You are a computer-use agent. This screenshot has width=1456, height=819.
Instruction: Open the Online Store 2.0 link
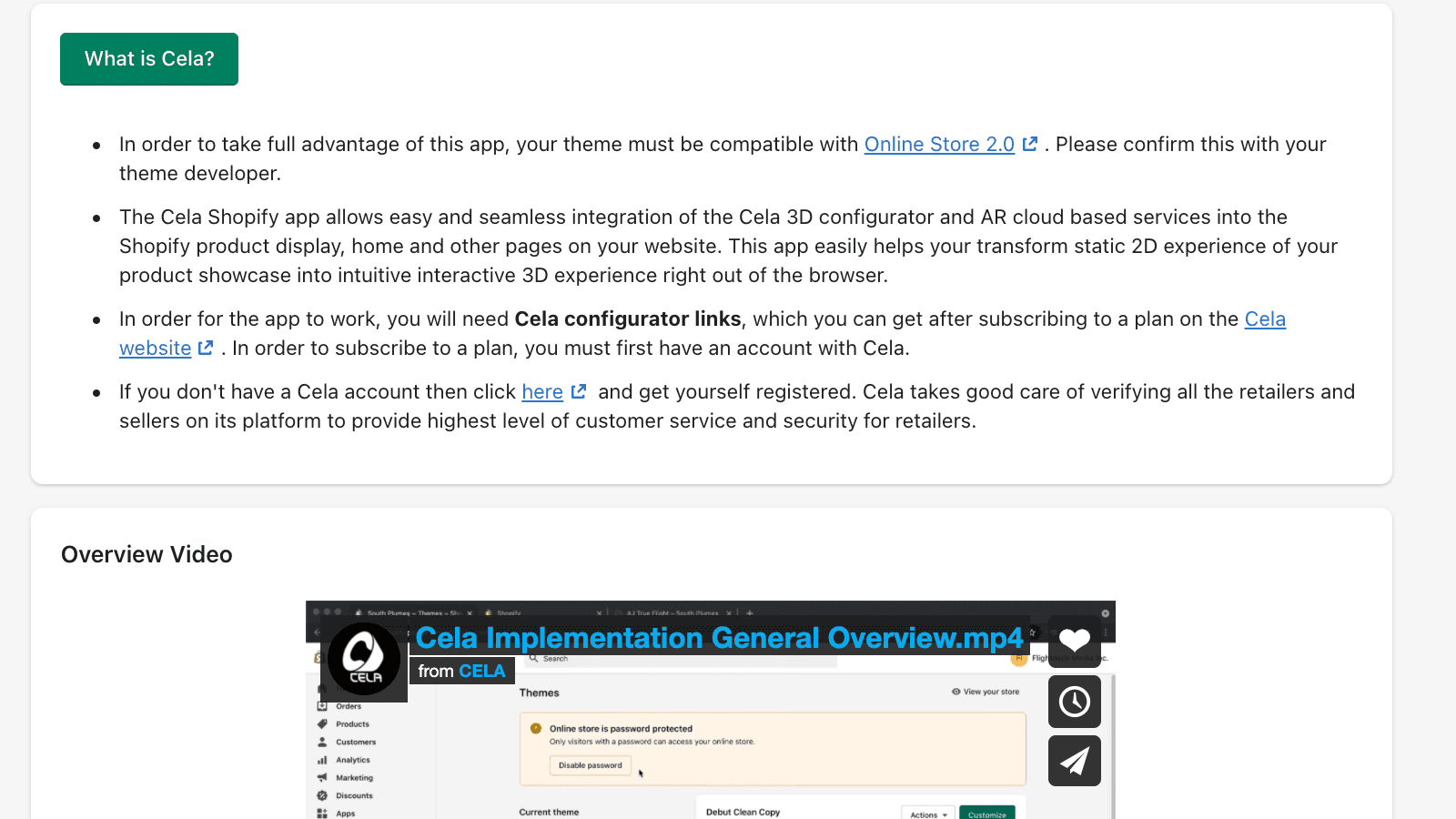938,144
